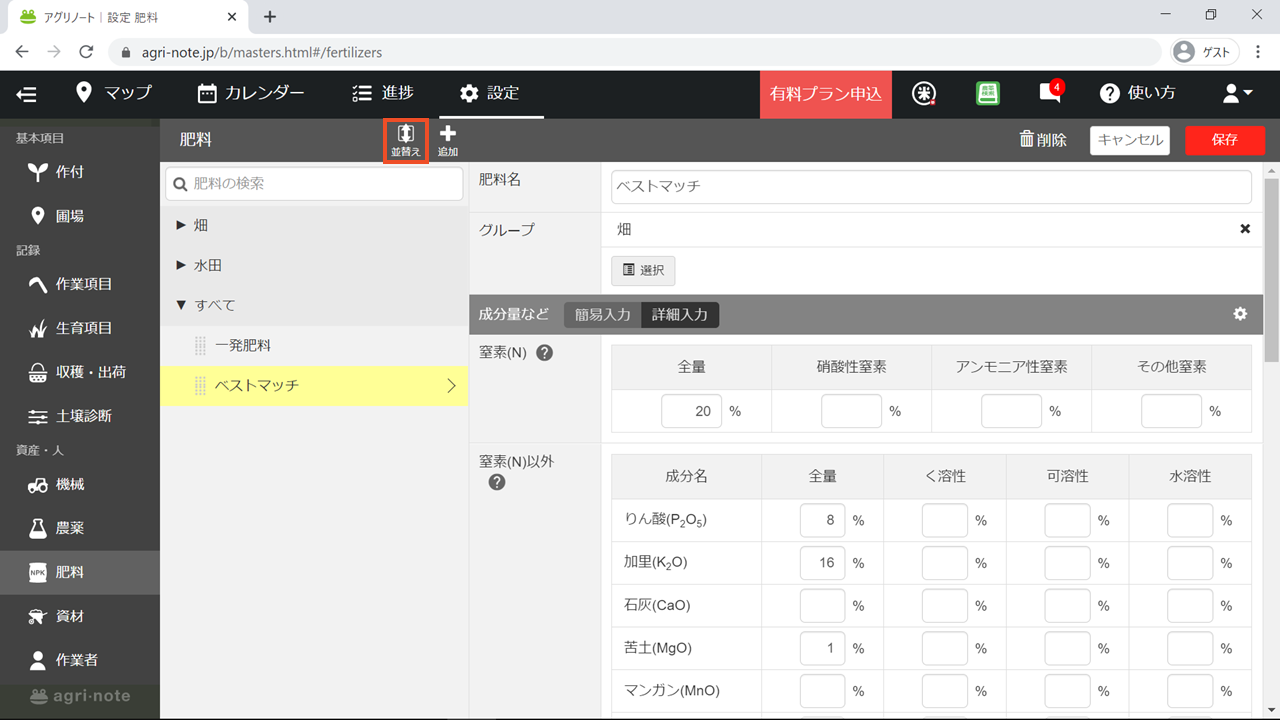
Task: Select 一発肥料 in the fertilizer list
Action: 314,345
